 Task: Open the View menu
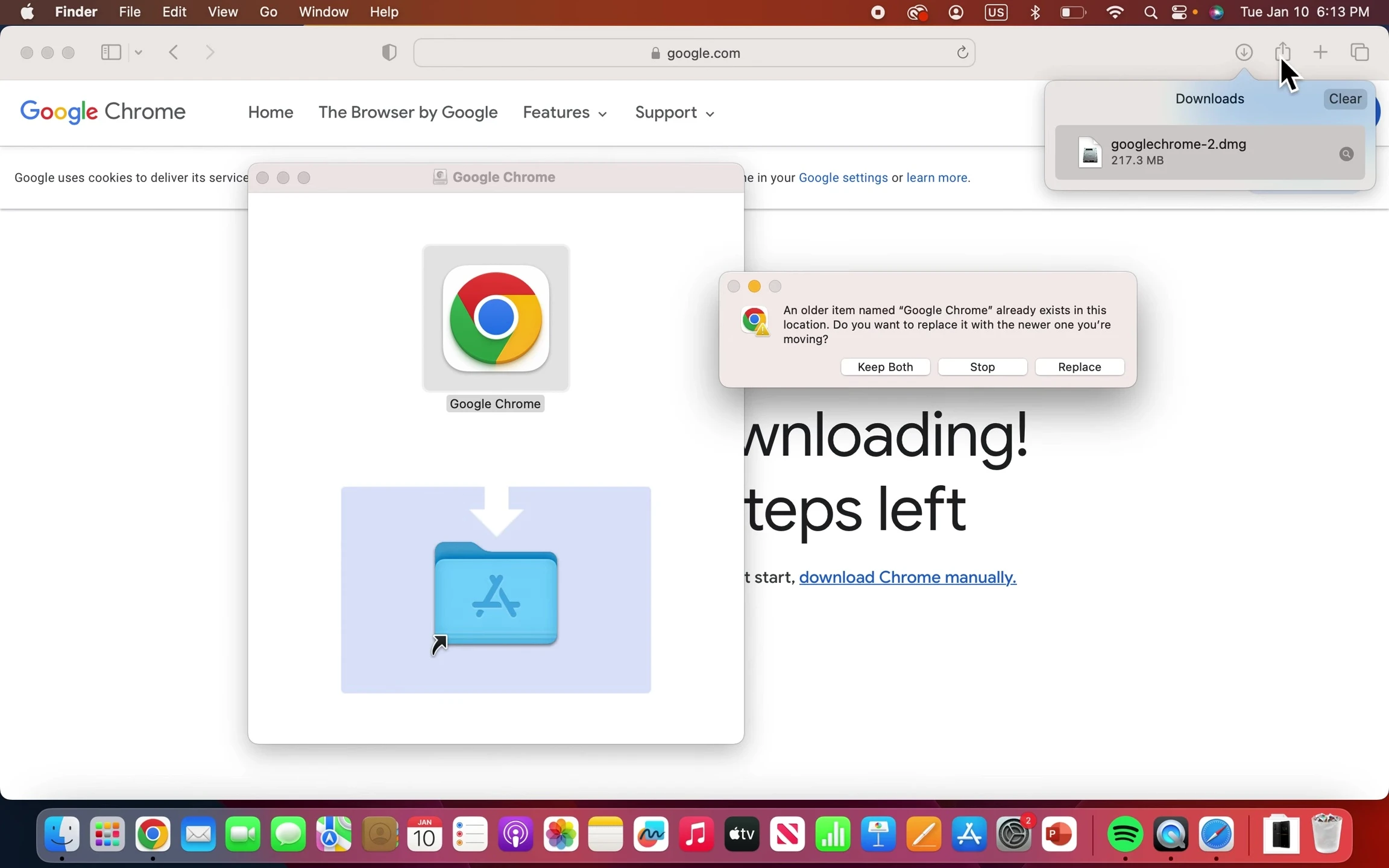[222, 12]
